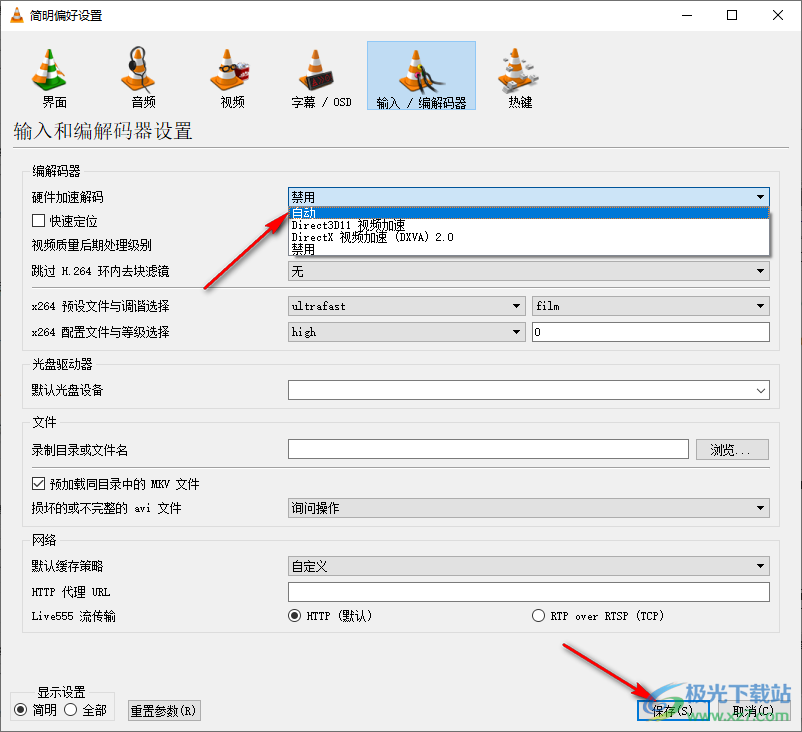Open the x264 tuning film dropdown

point(651,306)
